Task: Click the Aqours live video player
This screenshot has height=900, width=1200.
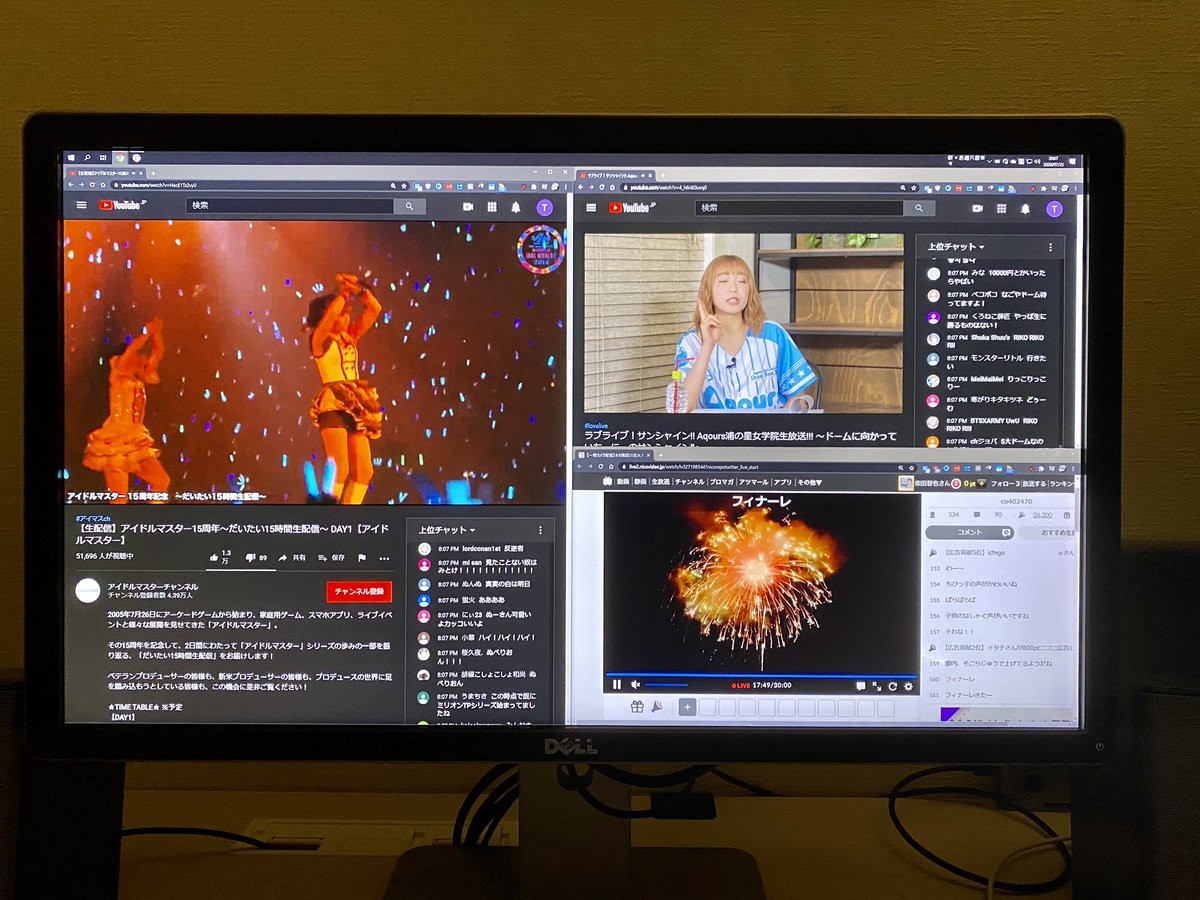Action: [743, 323]
